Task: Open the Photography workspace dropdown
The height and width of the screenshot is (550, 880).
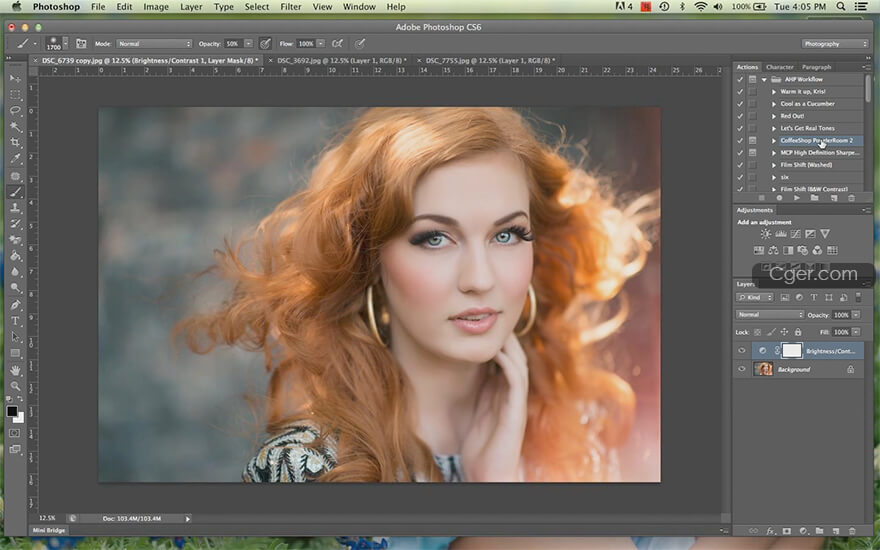Action: 834,44
